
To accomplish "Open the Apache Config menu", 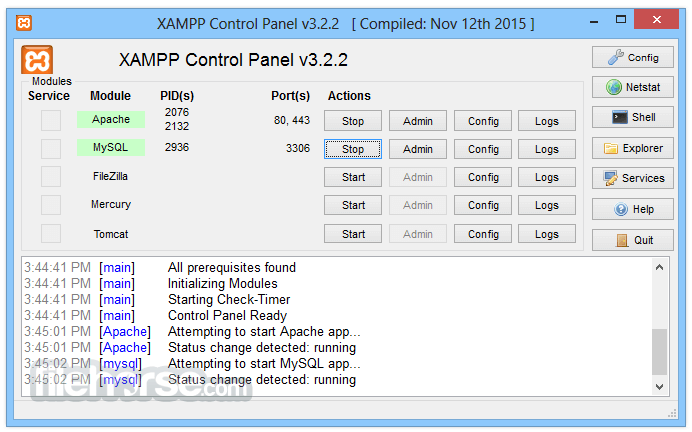I will point(483,121).
